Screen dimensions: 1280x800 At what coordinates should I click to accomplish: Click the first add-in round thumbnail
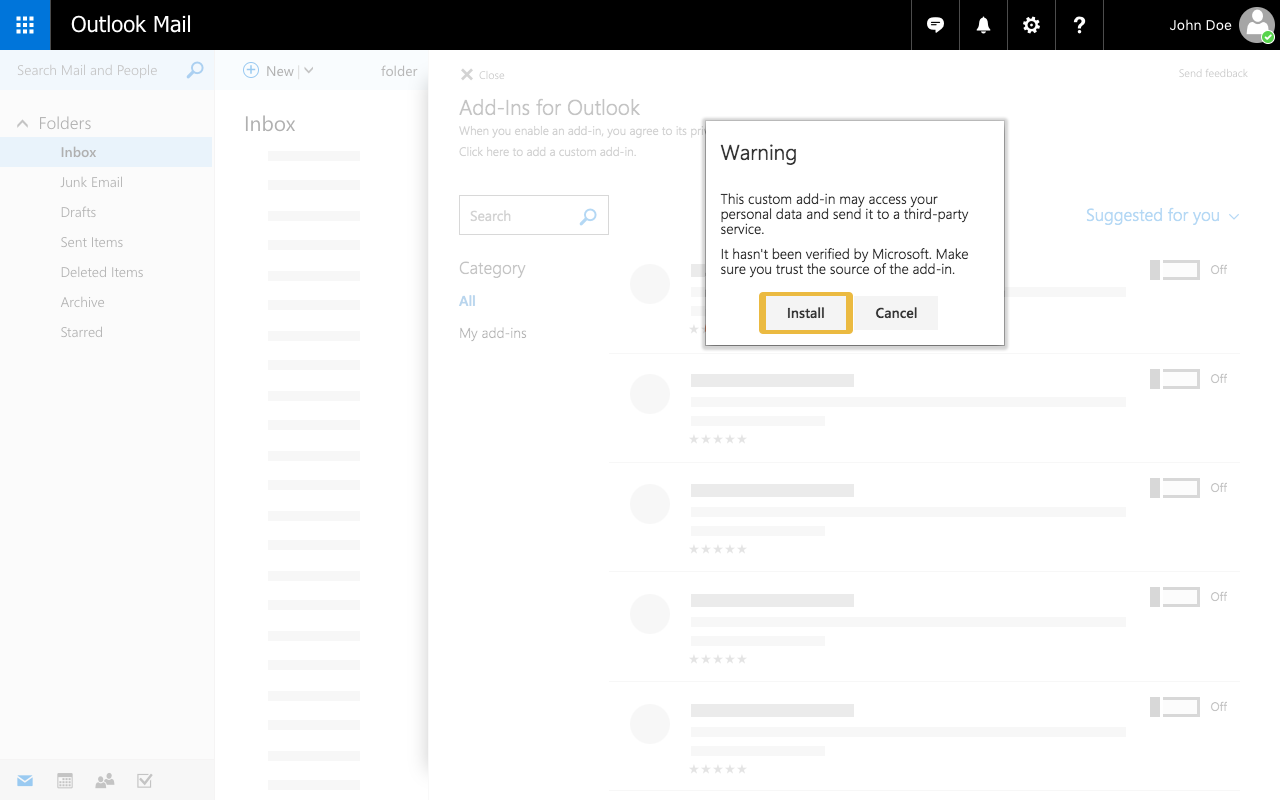point(650,285)
